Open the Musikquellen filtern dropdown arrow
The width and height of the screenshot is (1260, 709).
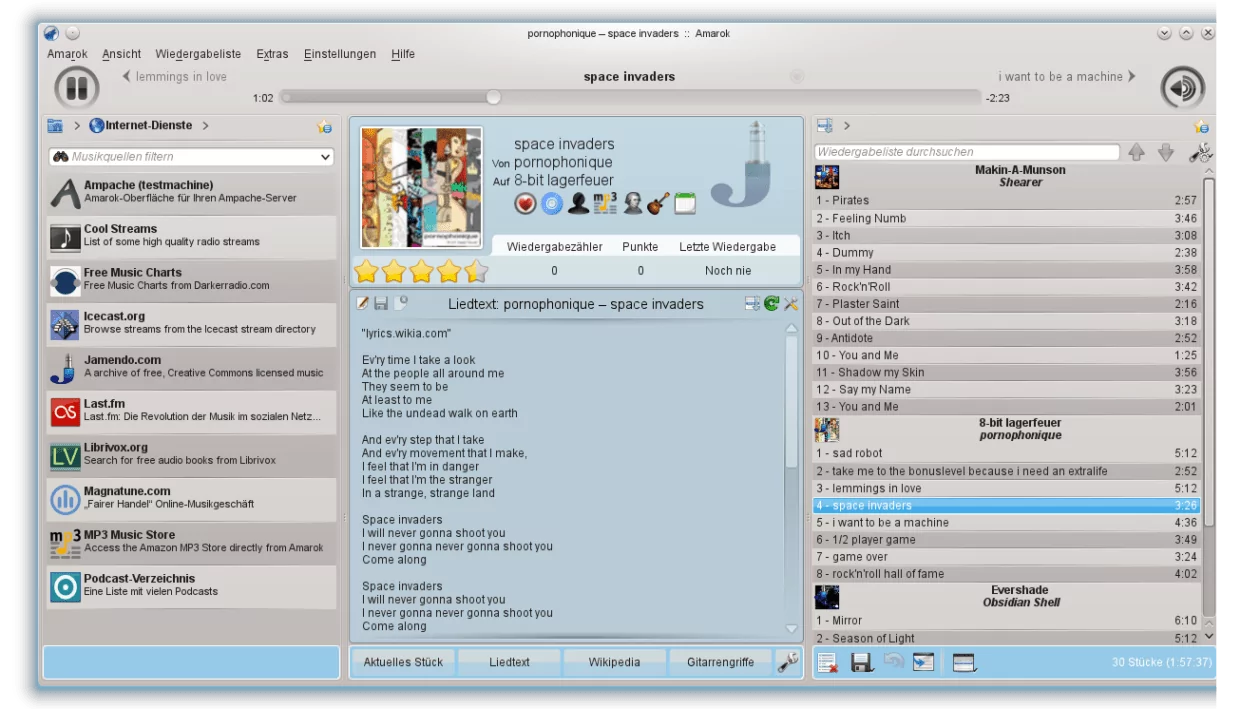point(325,157)
